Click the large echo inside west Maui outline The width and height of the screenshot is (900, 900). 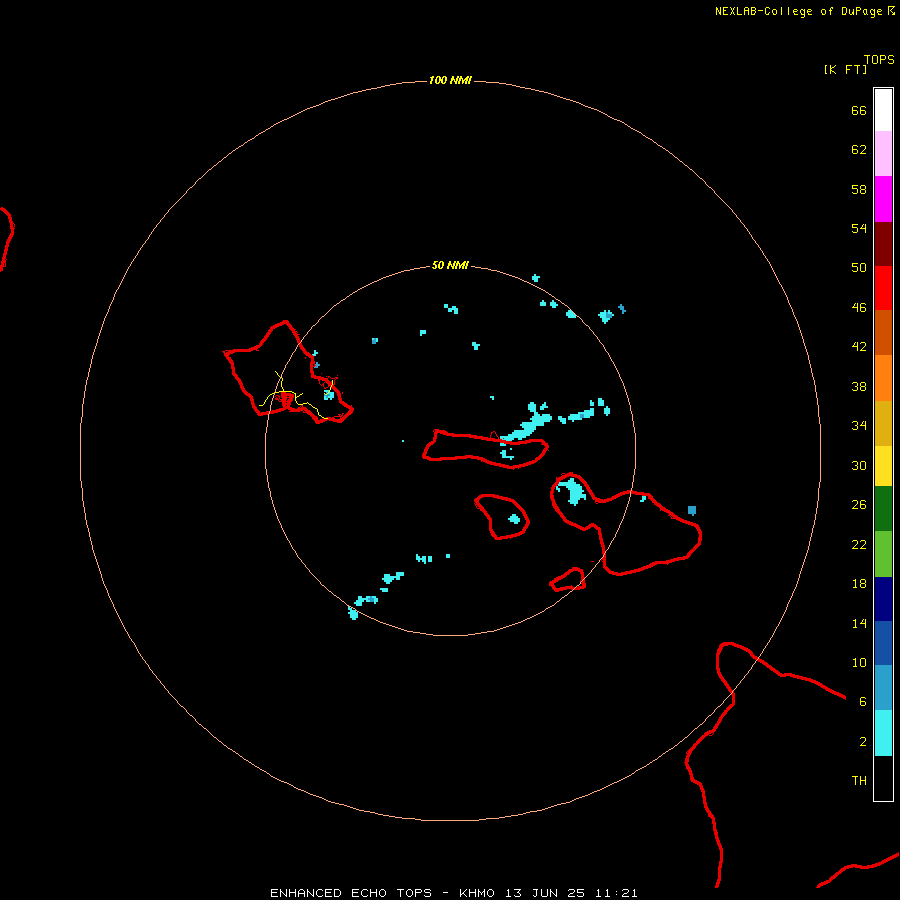click(x=572, y=492)
